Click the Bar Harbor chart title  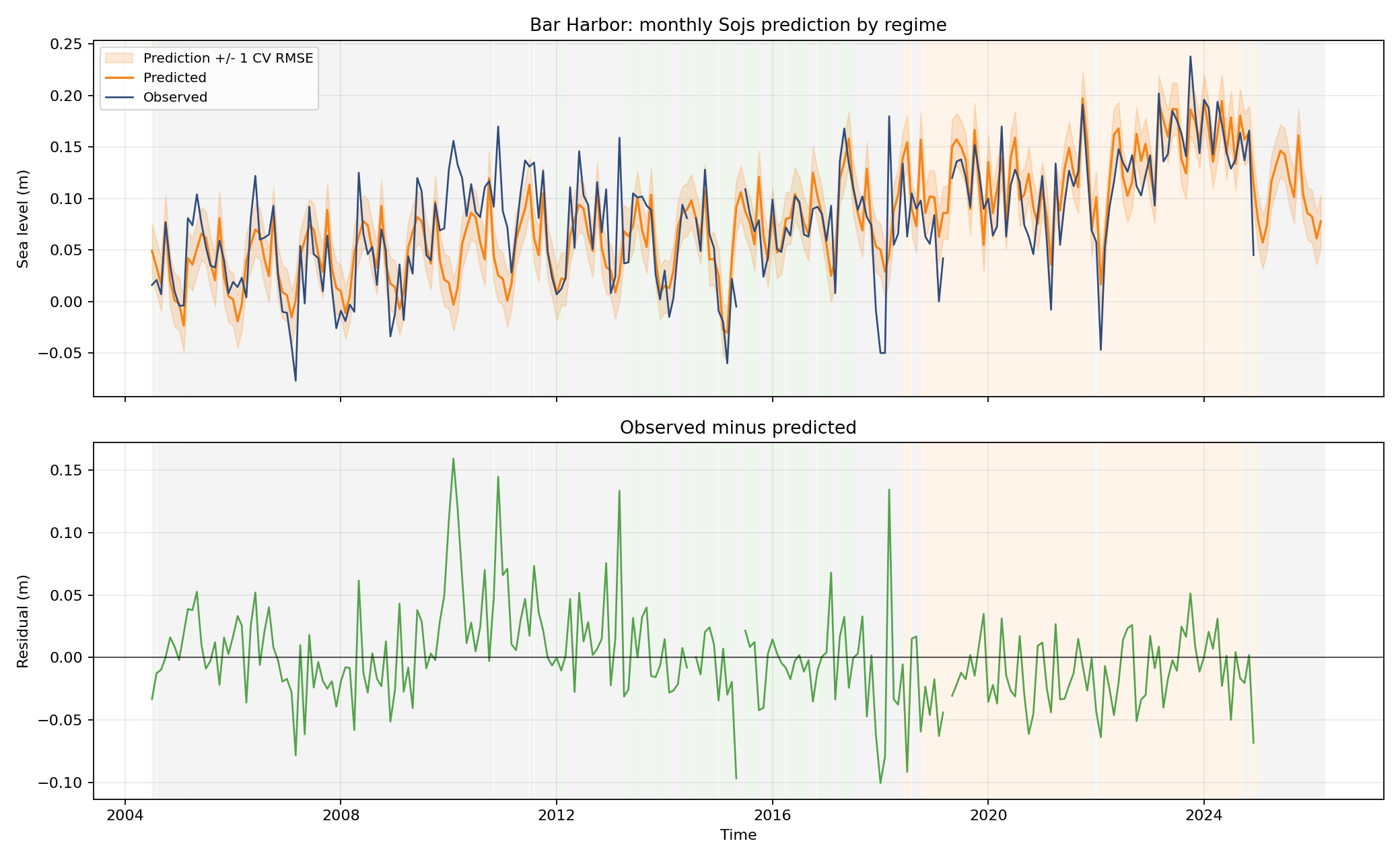tap(738, 25)
